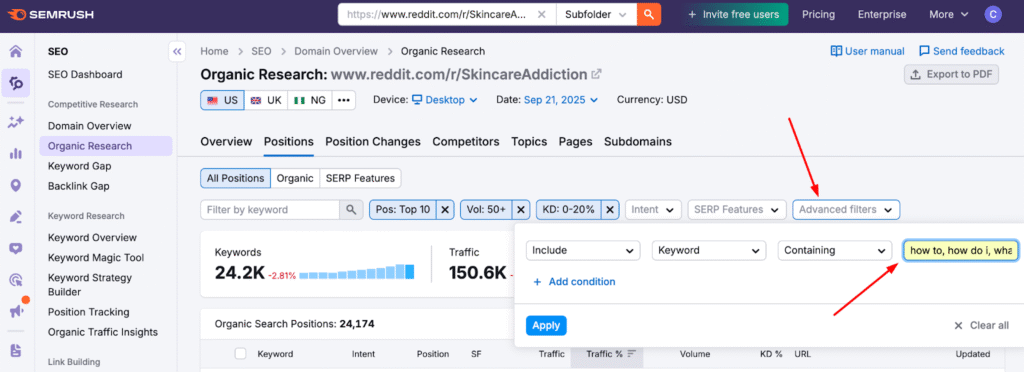Switch to the Subdomains tab
Screen dimensions: 1024x372
point(637,142)
